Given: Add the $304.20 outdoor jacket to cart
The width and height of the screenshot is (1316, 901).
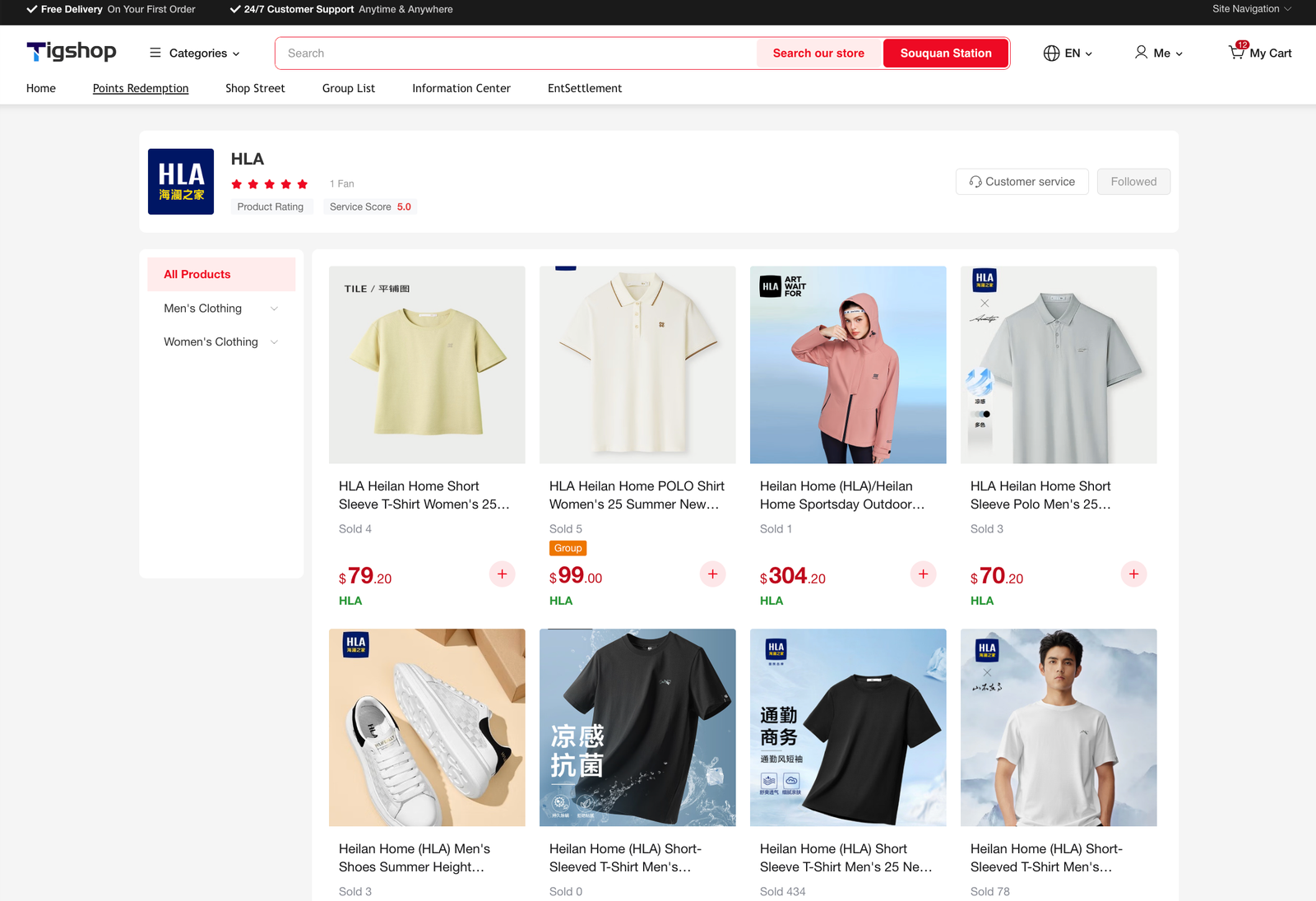Looking at the screenshot, I should 923,574.
